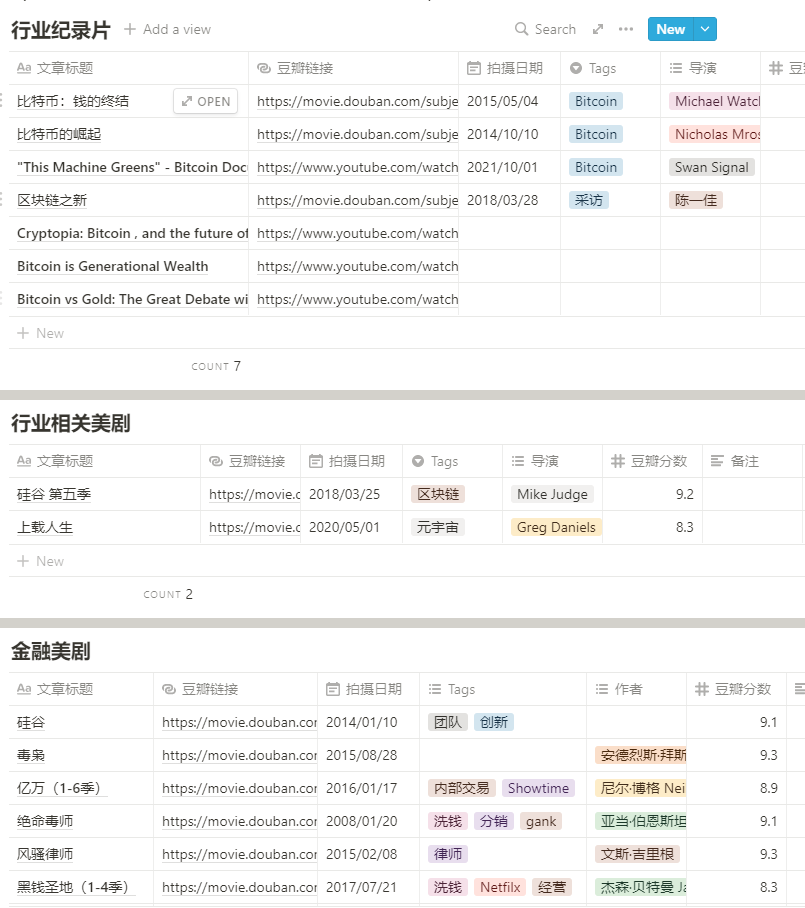Screen dimensions: 805x908
Task: Click the 采访 tag in 区块链之新 row
Action: 588,200
